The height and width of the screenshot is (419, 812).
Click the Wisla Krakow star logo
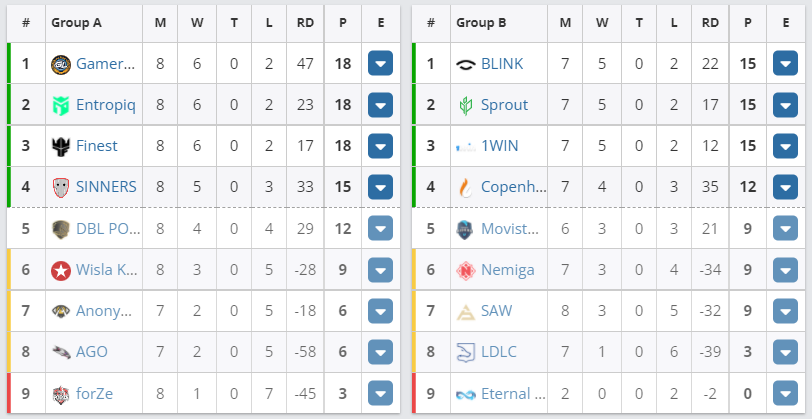tap(61, 269)
